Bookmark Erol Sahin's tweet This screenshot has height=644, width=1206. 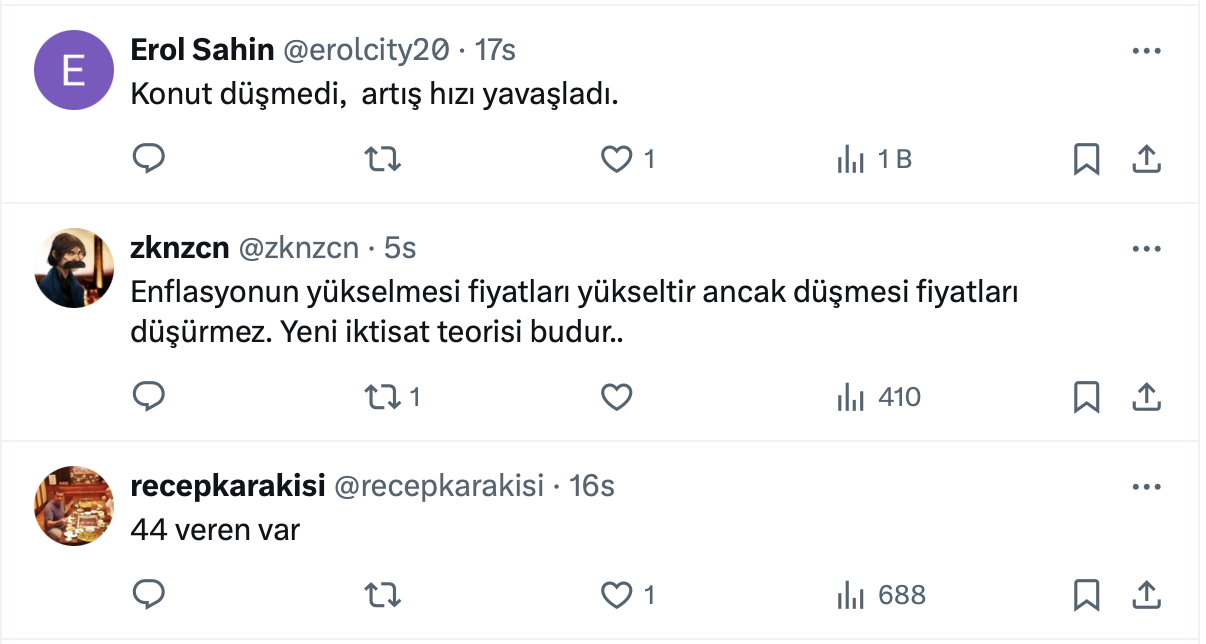pos(1086,159)
